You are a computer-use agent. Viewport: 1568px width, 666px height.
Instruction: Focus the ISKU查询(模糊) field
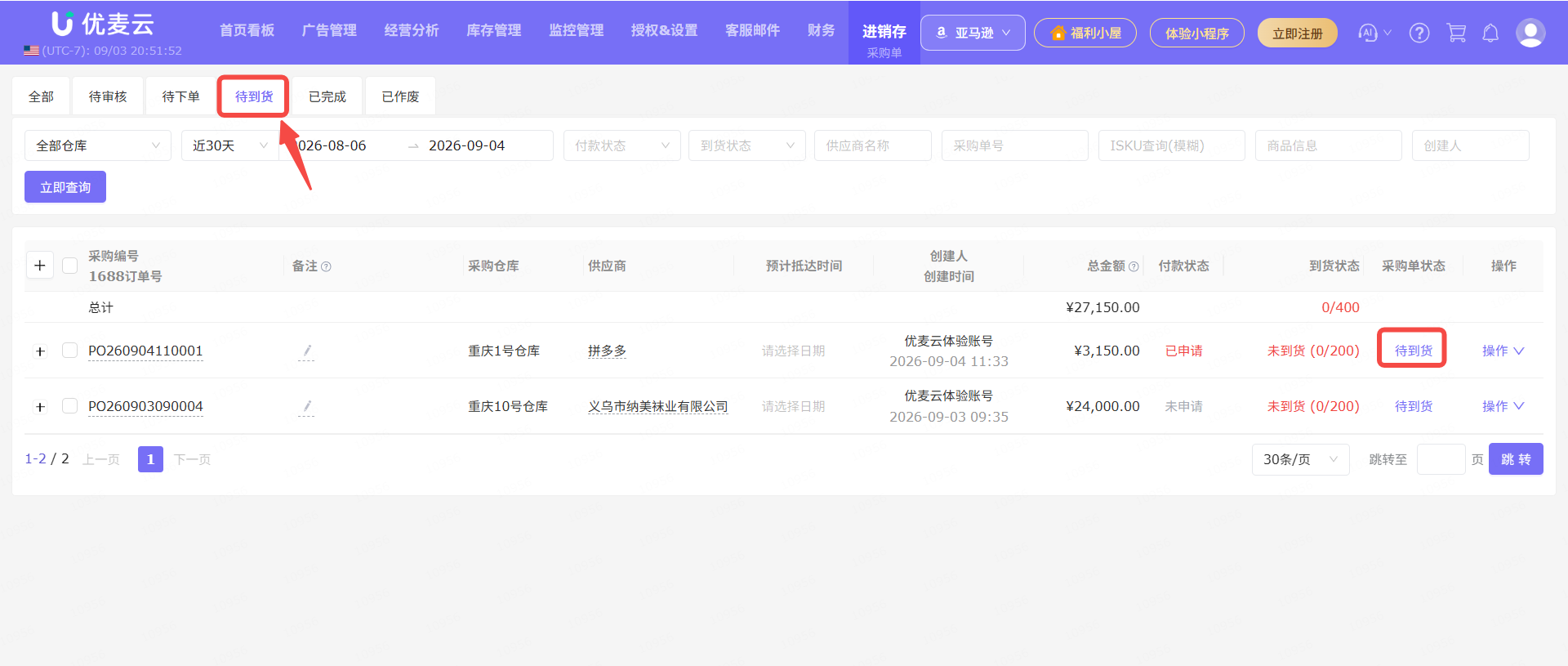(x=1172, y=145)
